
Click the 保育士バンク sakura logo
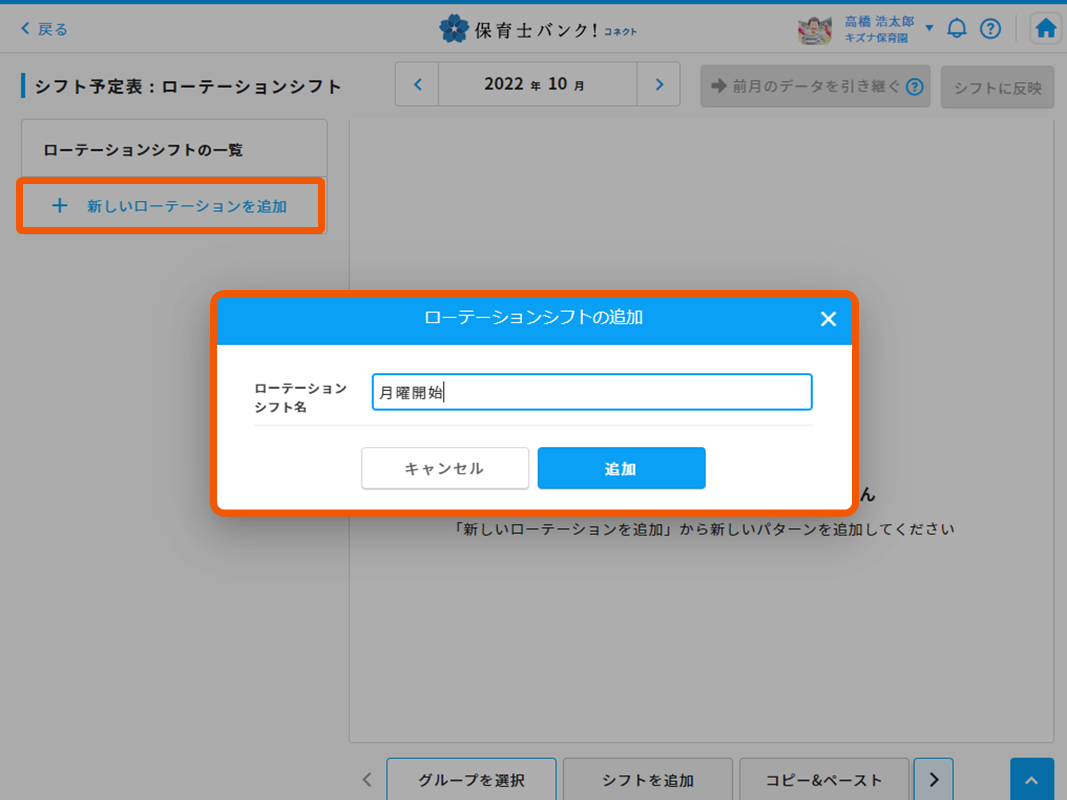coord(454,29)
